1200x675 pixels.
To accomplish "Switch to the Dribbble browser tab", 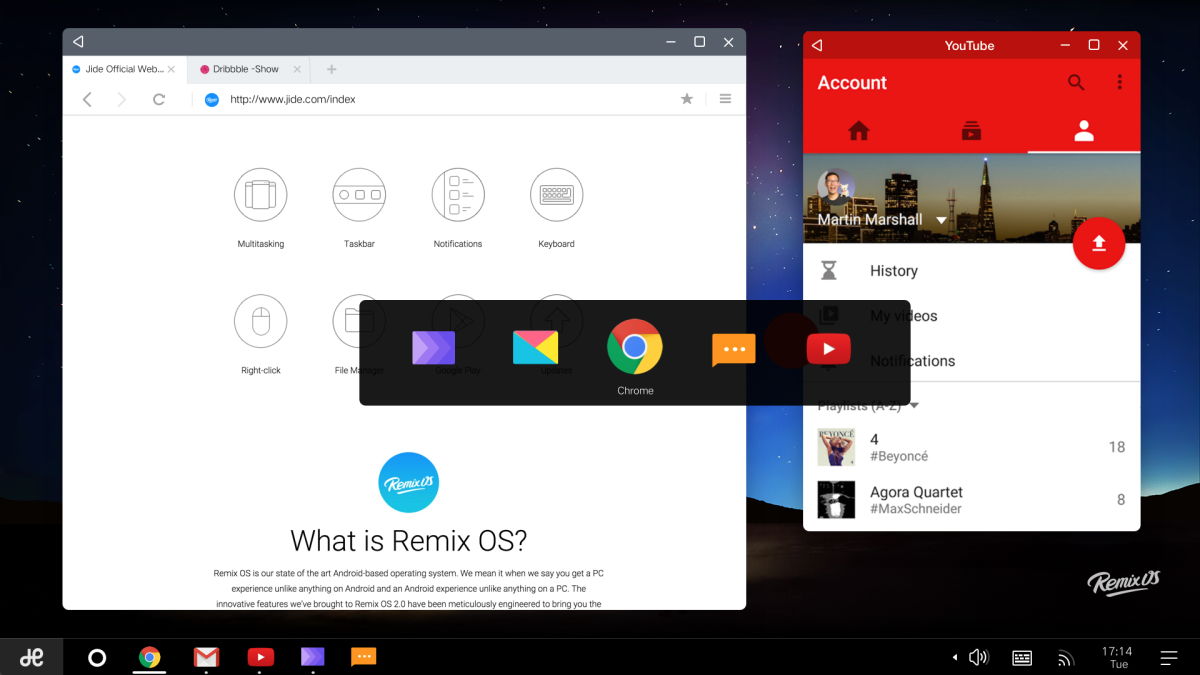I will (246, 69).
